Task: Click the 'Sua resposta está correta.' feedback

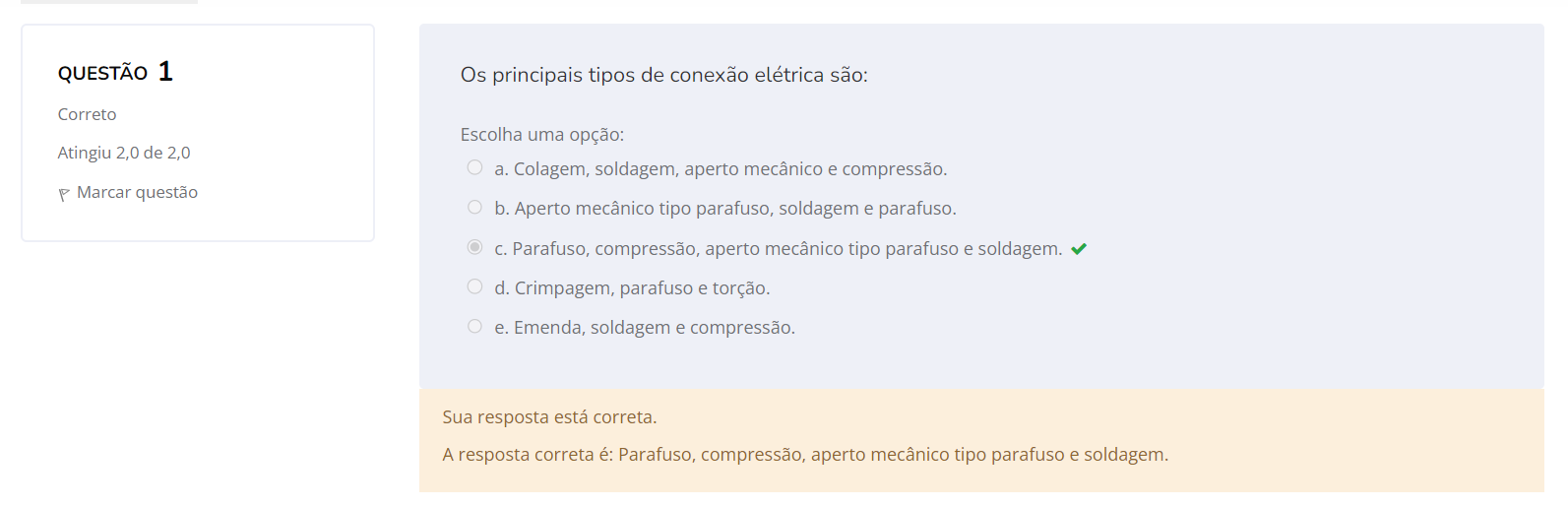Action: [549, 417]
